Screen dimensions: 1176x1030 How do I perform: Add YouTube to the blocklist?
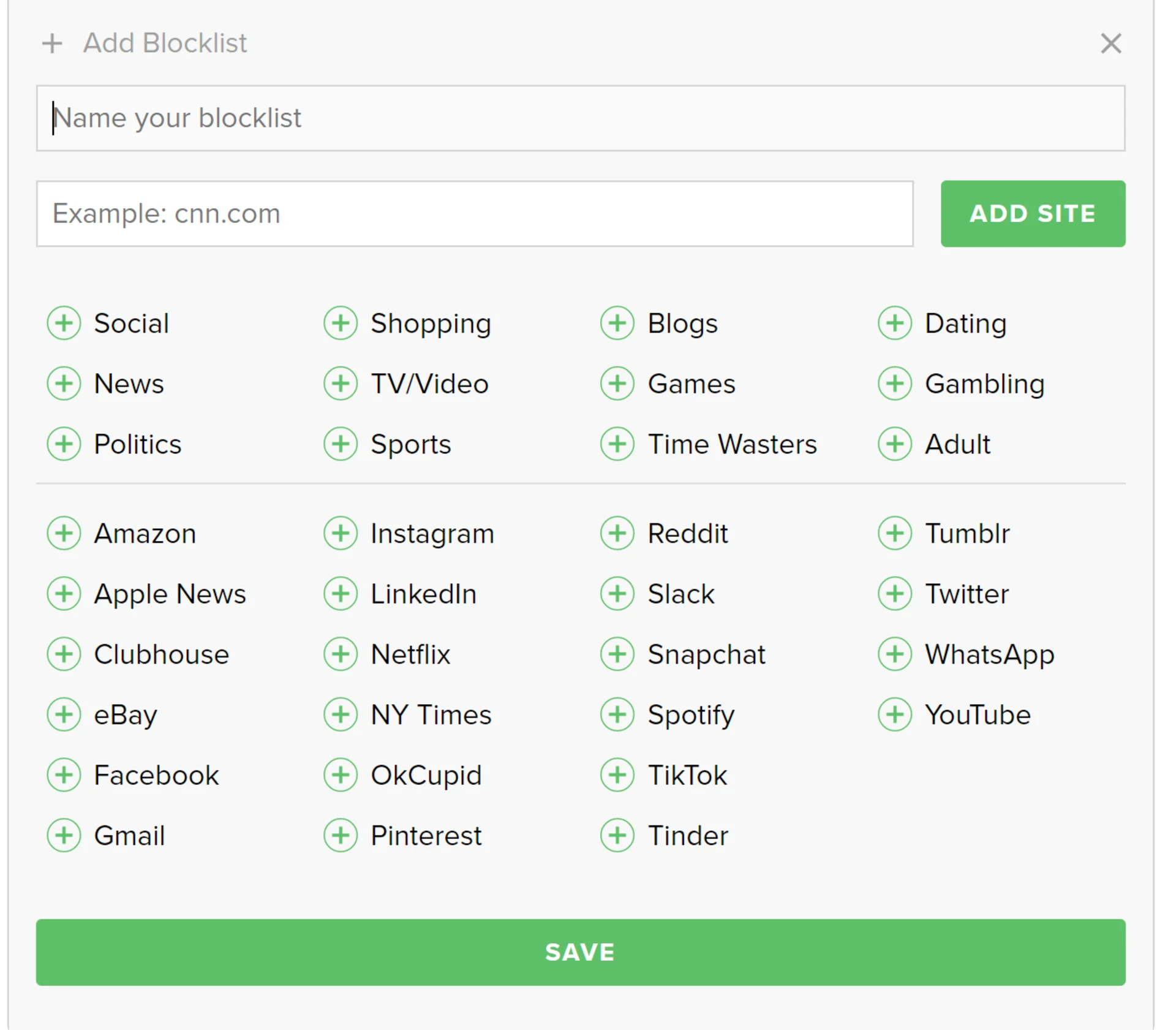(x=894, y=714)
